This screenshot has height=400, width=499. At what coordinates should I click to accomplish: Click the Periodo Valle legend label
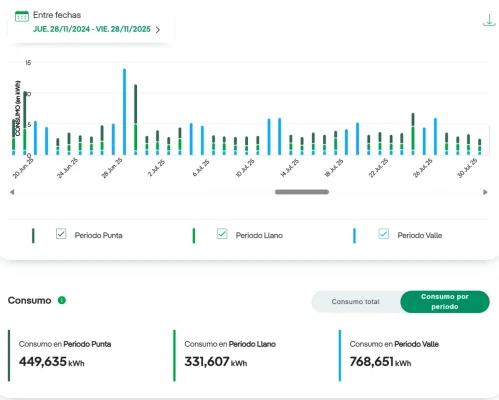point(420,235)
